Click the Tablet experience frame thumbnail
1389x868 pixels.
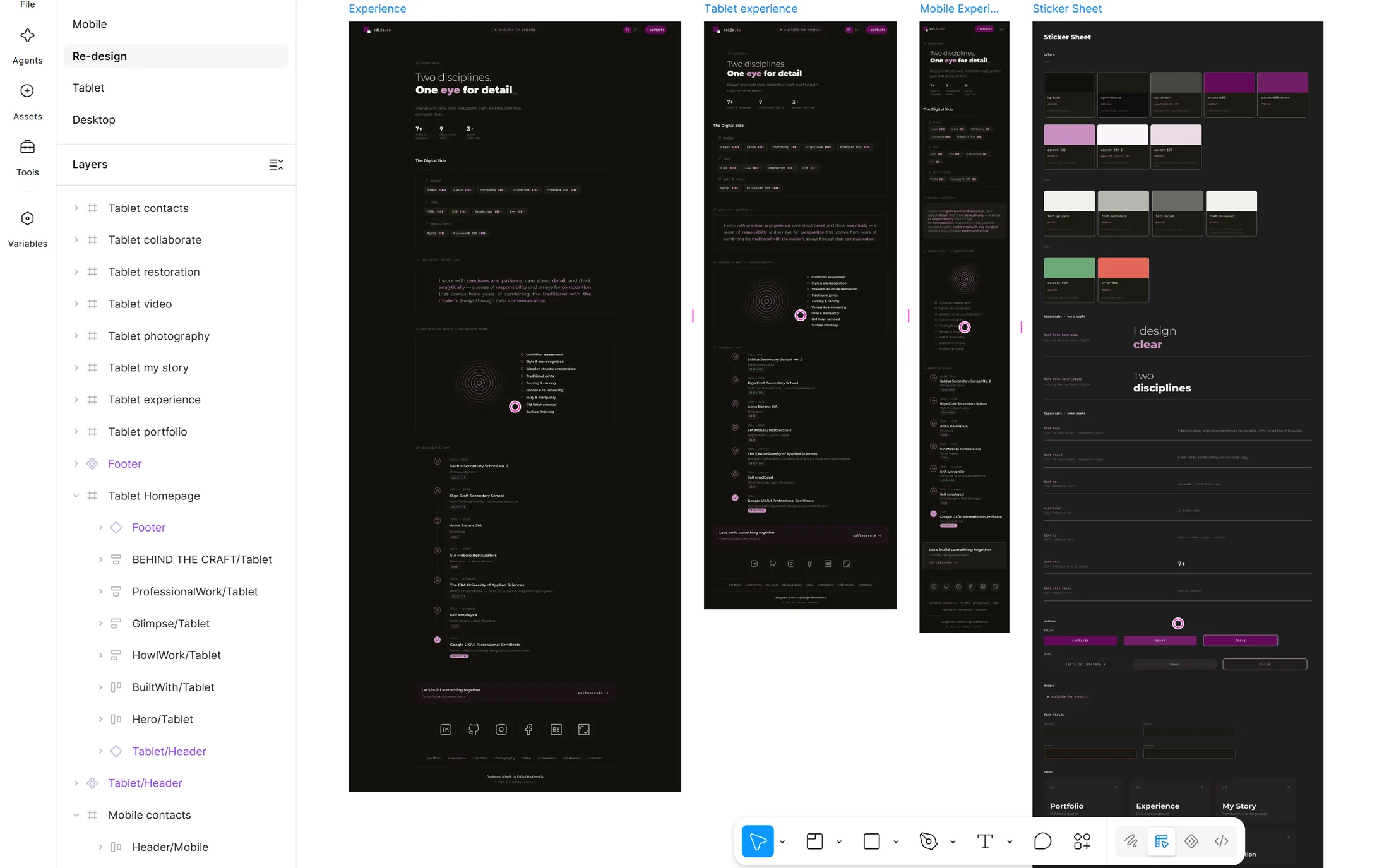tap(800, 315)
